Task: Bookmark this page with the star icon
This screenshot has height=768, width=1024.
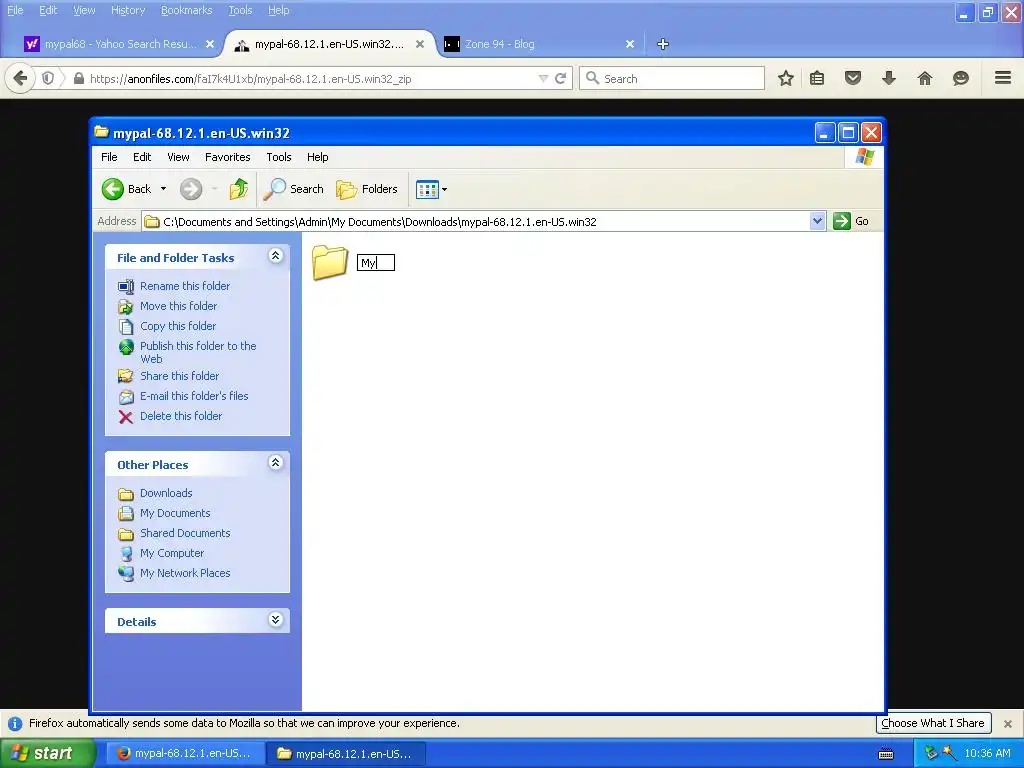Action: tap(786, 78)
